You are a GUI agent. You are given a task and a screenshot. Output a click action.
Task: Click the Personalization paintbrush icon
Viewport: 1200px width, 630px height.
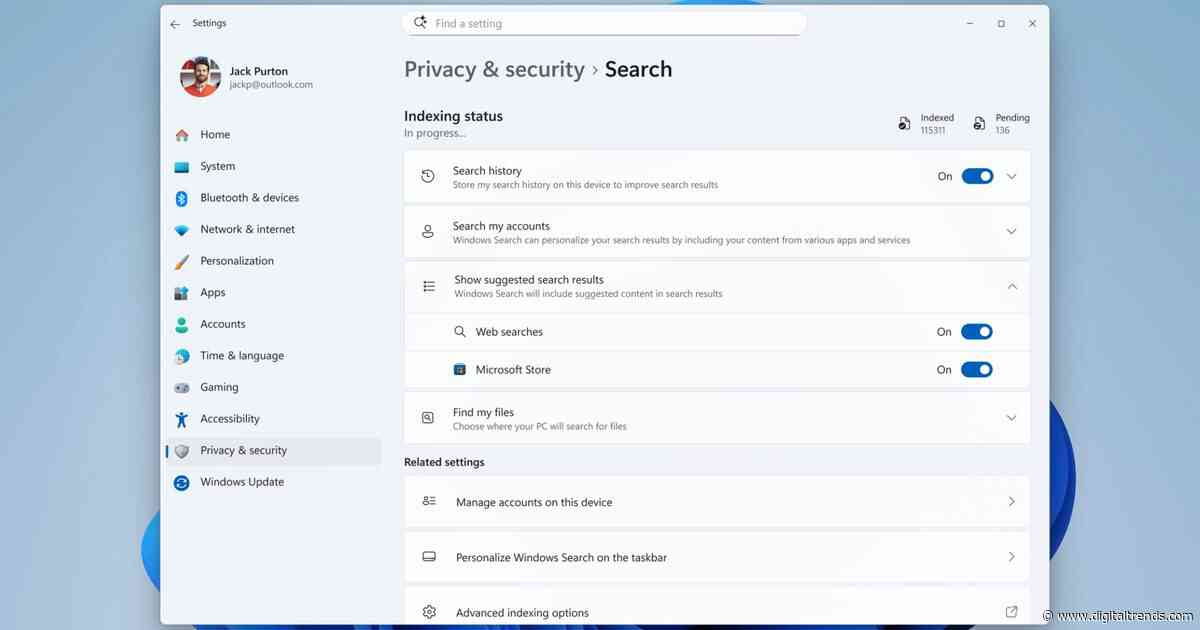pyautogui.click(x=181, y=261)
